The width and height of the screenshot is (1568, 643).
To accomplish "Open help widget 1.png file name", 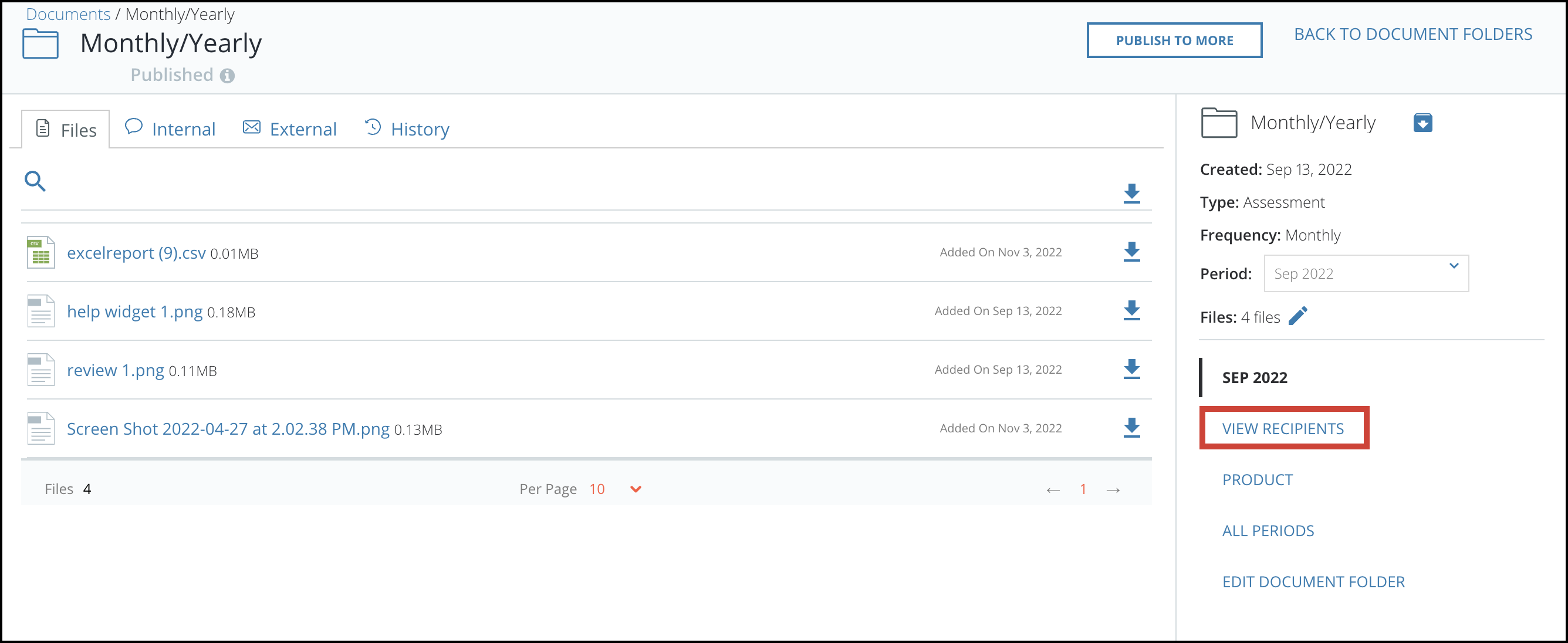I will click(134, 312).
